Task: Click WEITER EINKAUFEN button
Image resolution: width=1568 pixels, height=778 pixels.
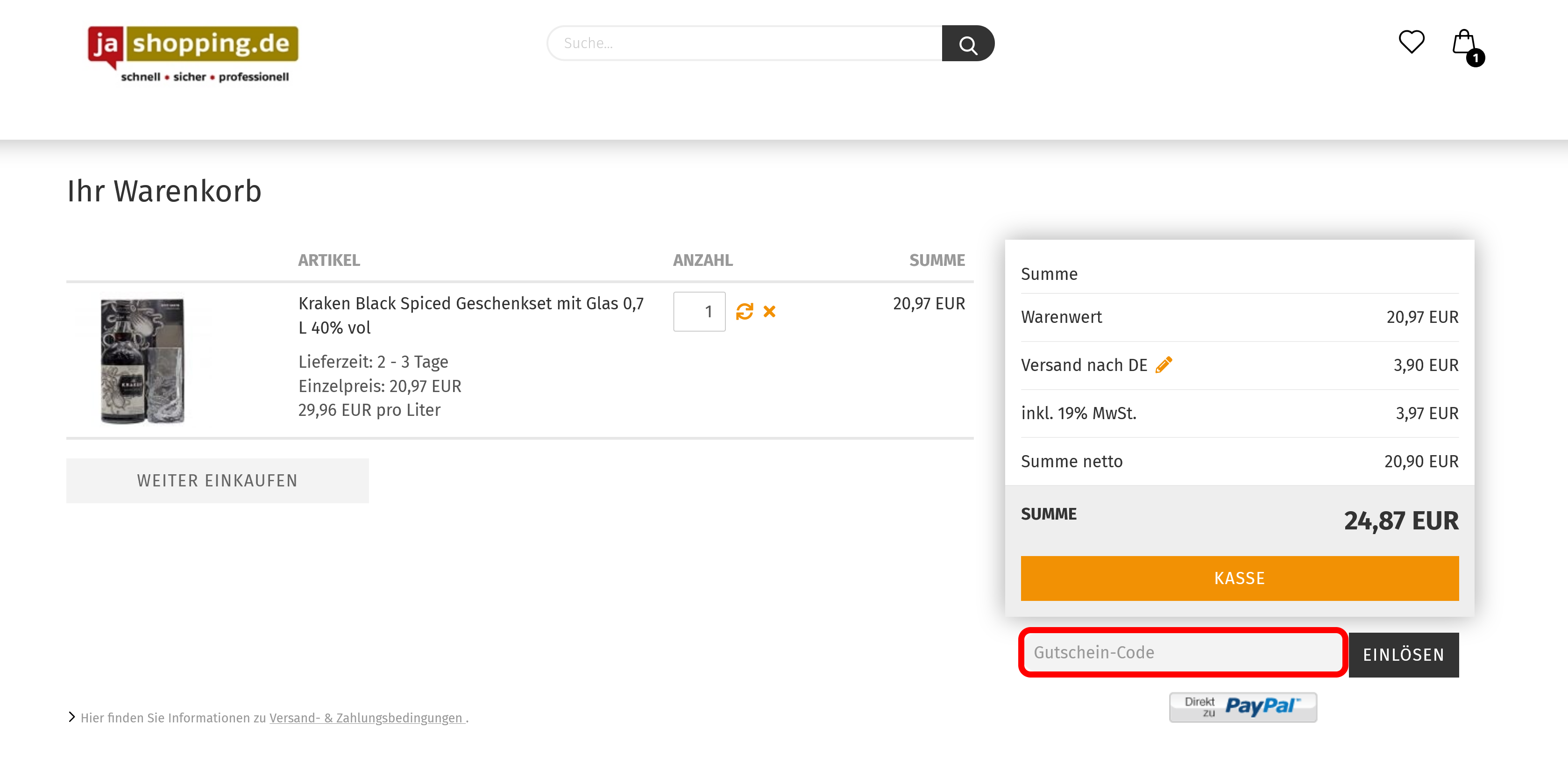Action: pos(217,481)
